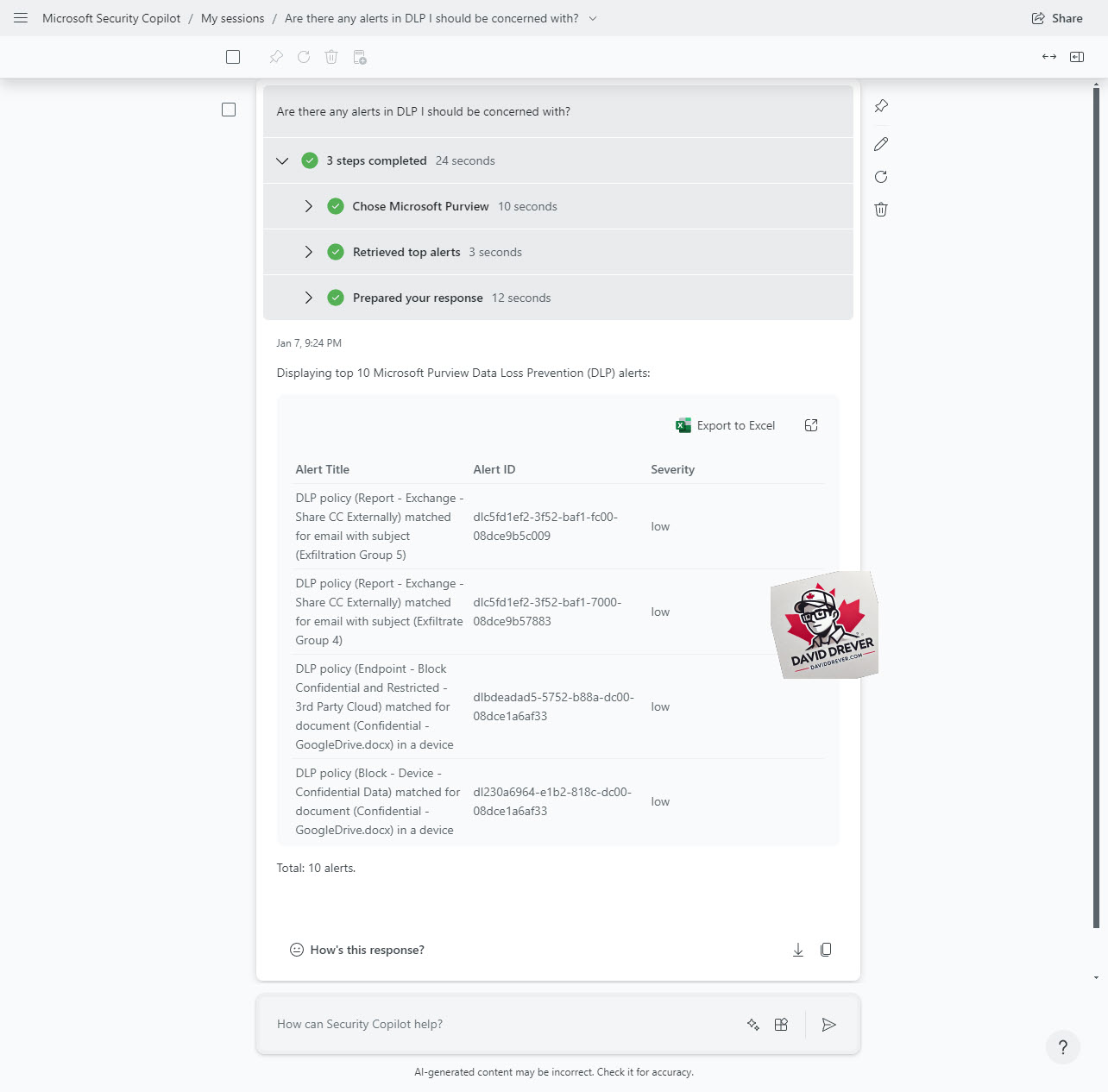Click the Exfiltration Group 5 alert title
1108x1092 pixels.
(380, 526)
